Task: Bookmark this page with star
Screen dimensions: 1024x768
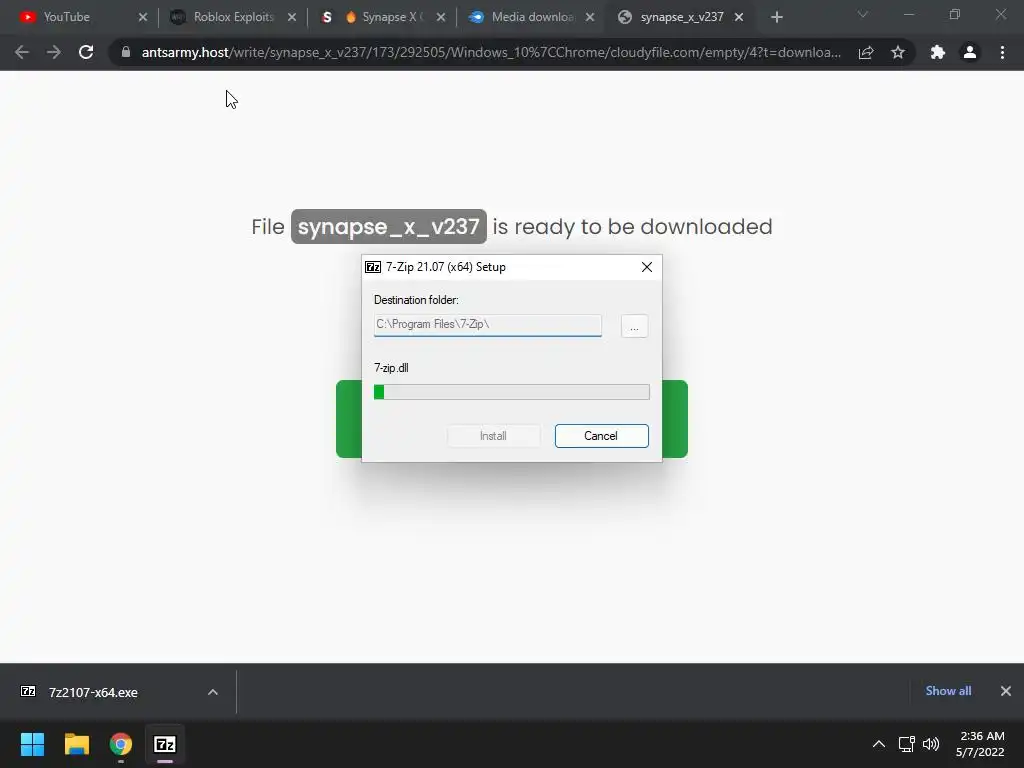Action: pyautogui.click(x=898, y=52)
